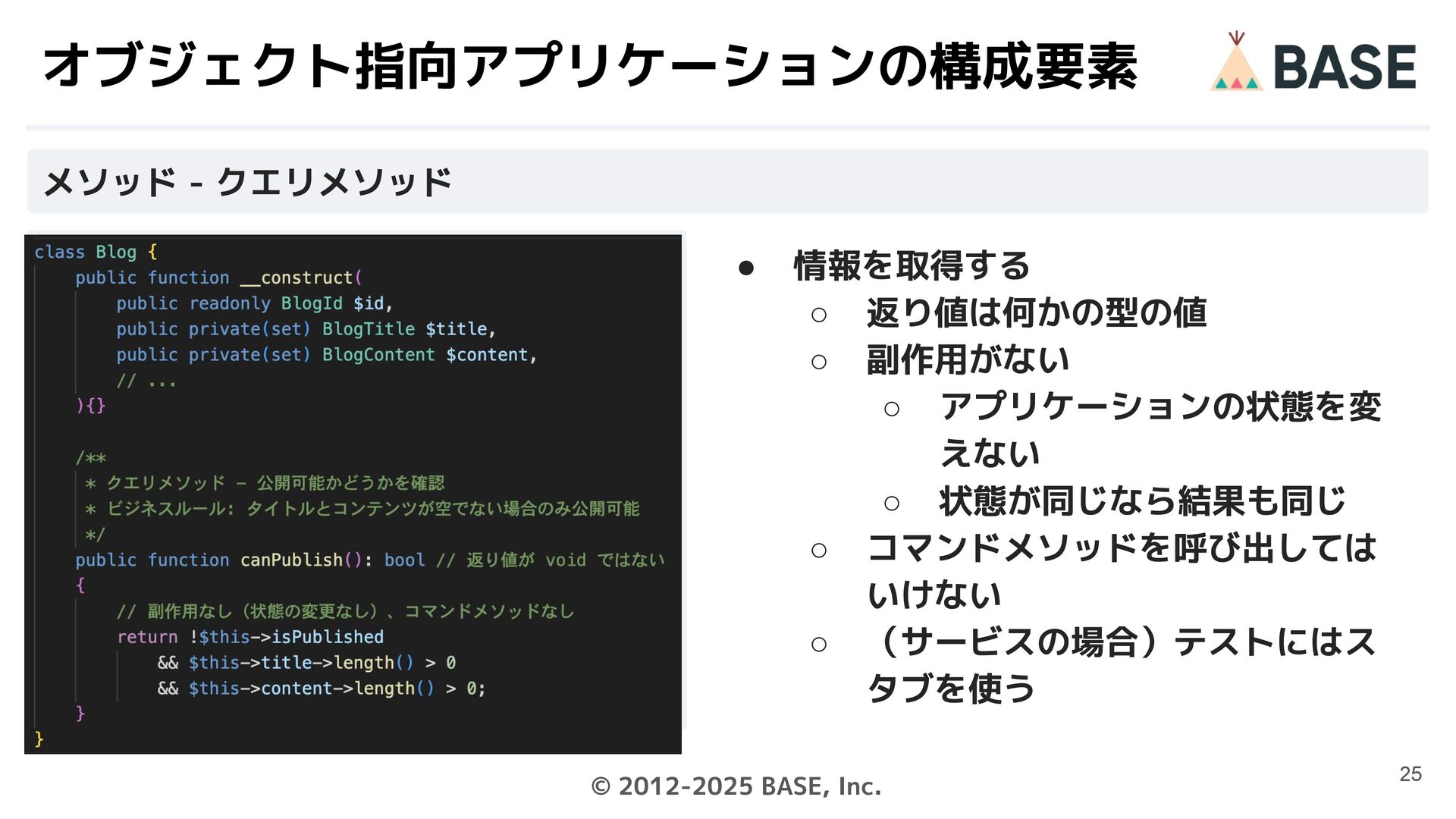Screen dimensions: 1456x819
Task: Click the bullet 情報を取得する
Action: [912, 265]
